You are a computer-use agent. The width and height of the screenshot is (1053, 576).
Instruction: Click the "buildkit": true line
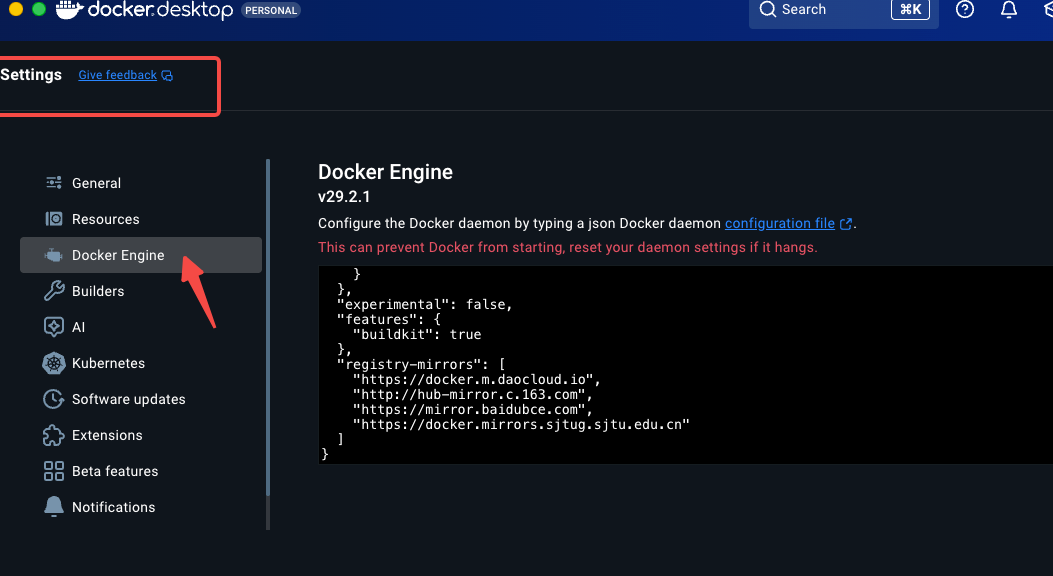coord(417,334)
